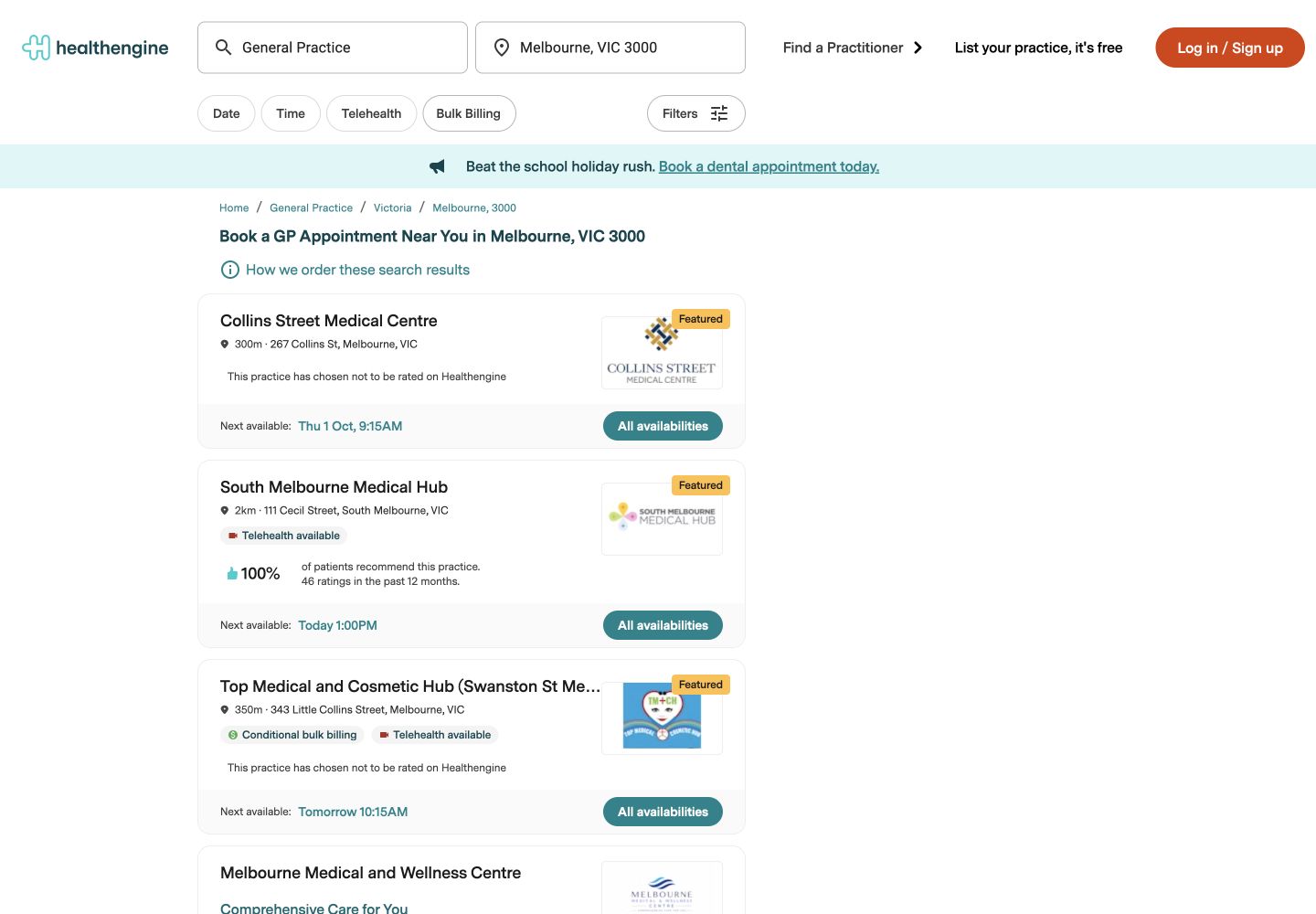1316x914 pixels.
Task: Click the Melbourne, VIC 3000 location field
Action: click(x=610, y=48)
